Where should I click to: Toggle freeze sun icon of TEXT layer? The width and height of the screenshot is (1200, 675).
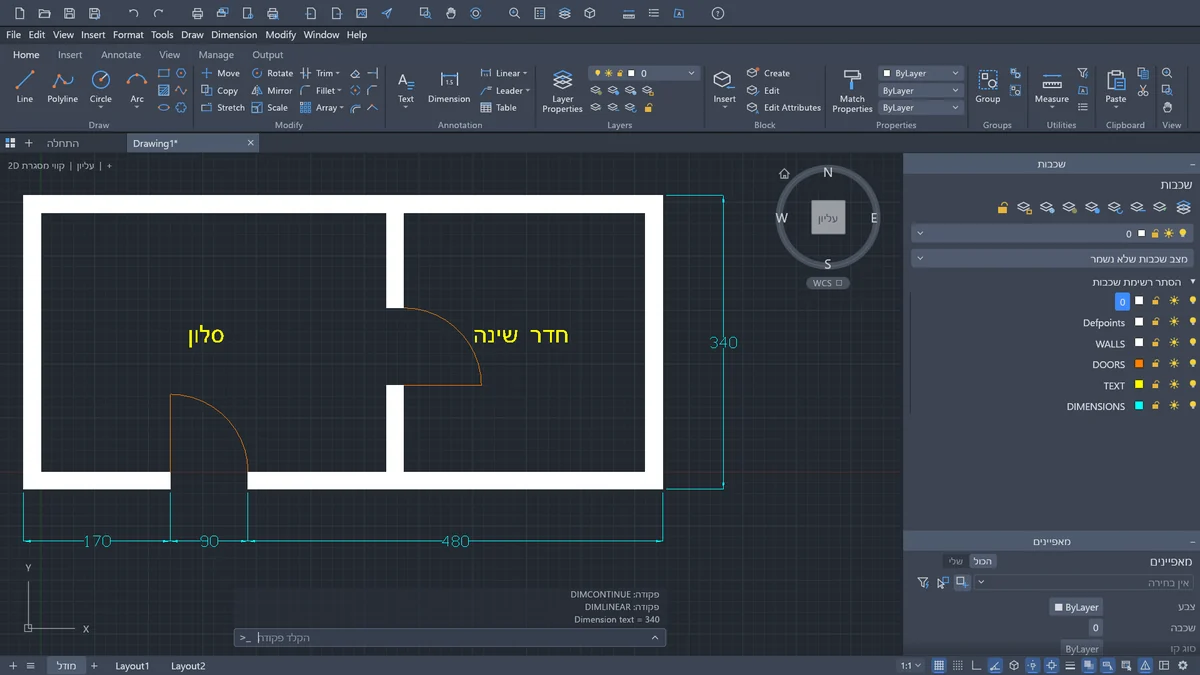(x=1173, y=385)
